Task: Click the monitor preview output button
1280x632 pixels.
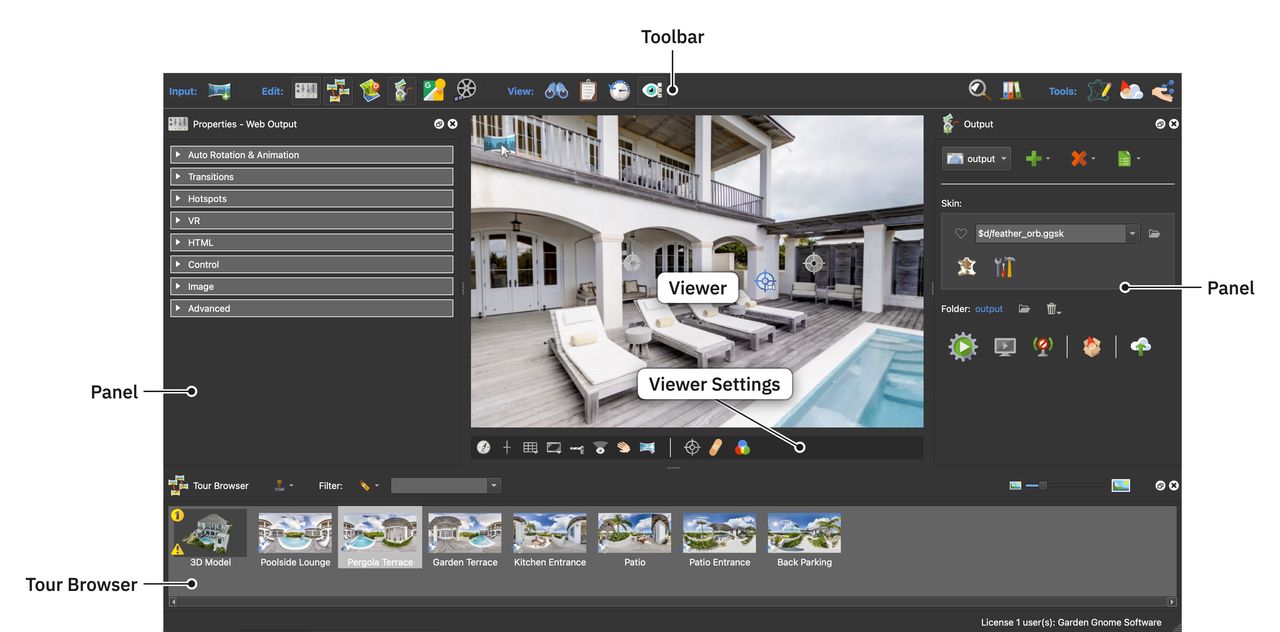Action: click(1005, 347)
